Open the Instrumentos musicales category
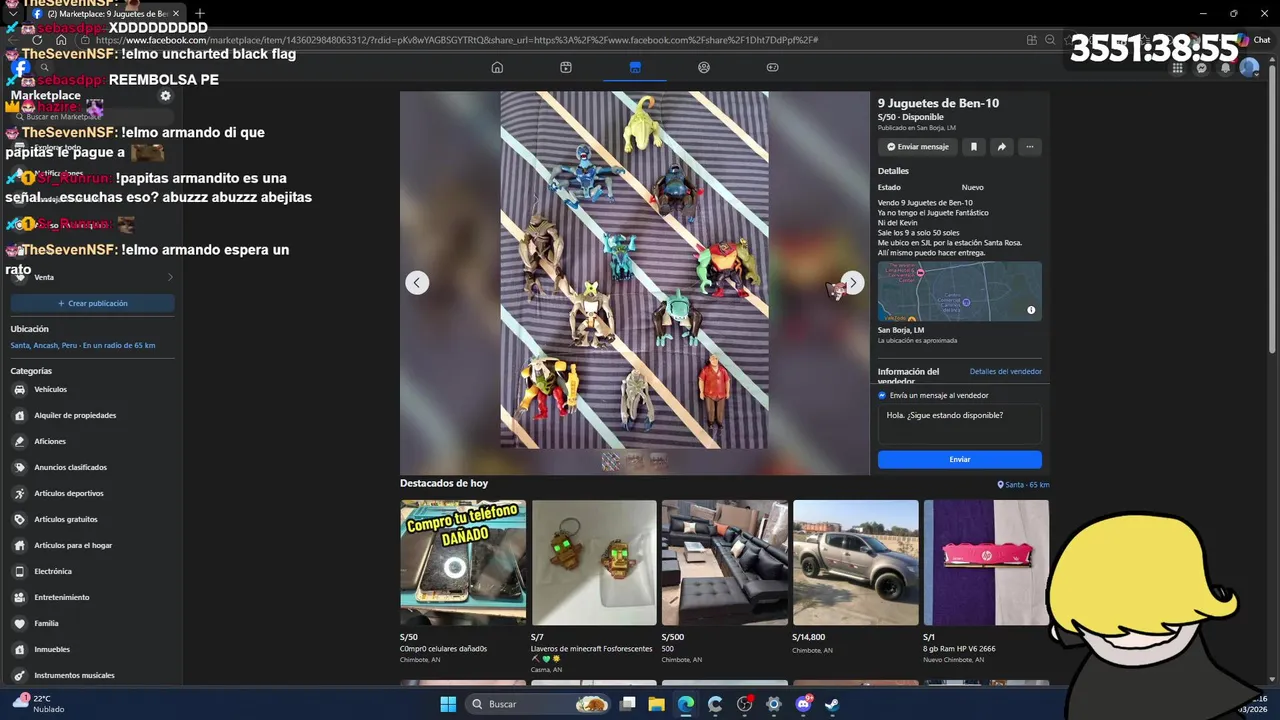 (91, 675)
